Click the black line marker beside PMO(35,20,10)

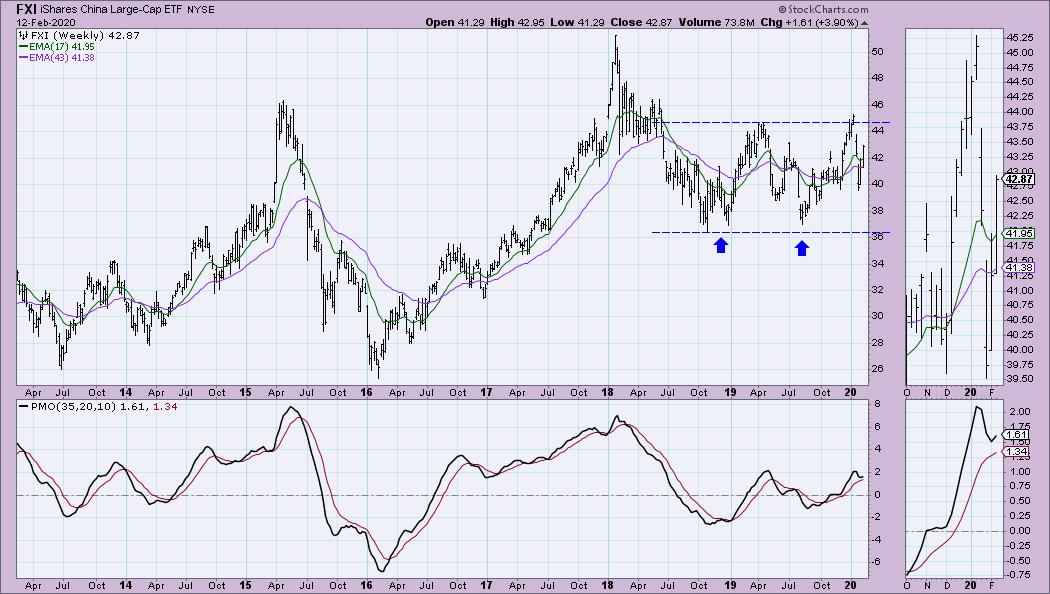click(x=23, y=406)
